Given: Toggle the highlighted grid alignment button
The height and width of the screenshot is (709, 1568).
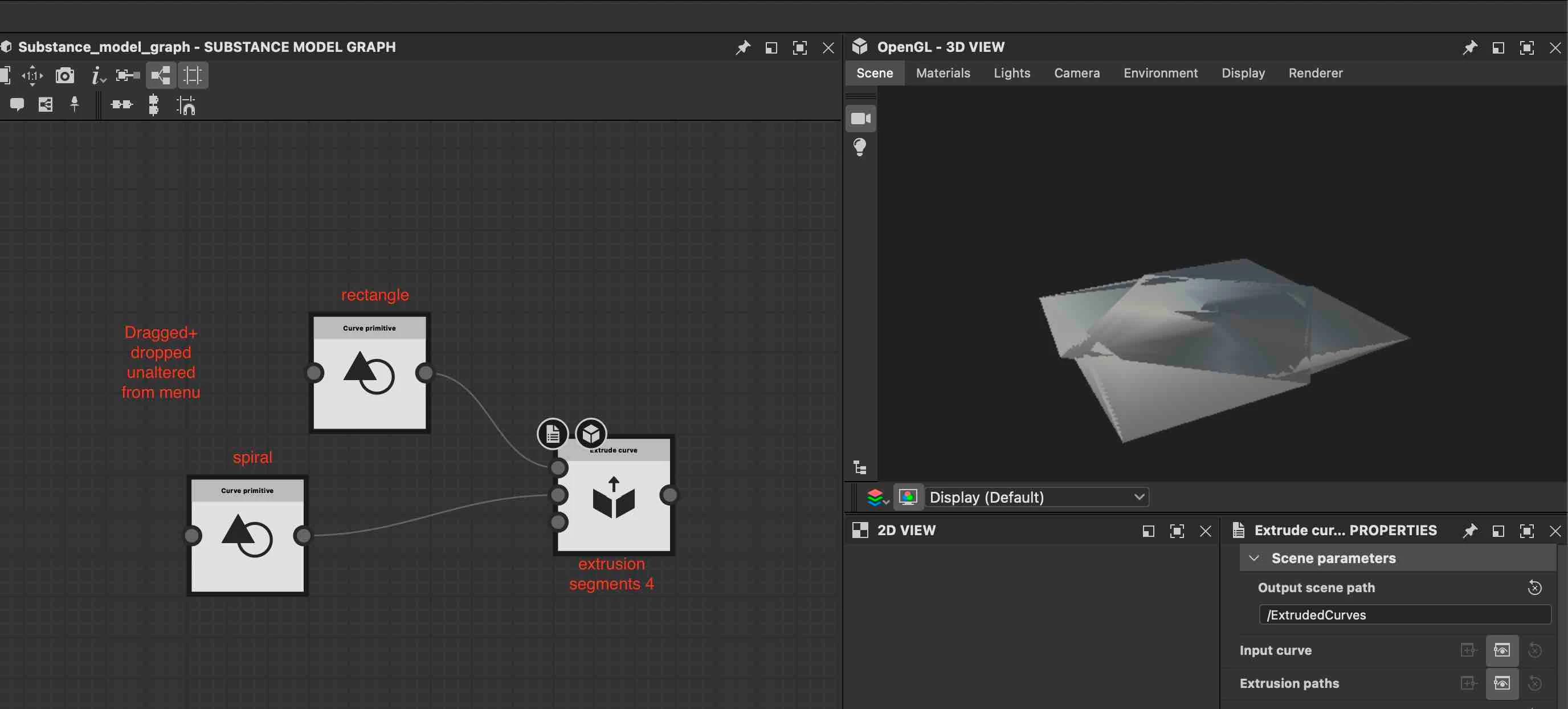Looking at the screenshot, I should [193, 76].
